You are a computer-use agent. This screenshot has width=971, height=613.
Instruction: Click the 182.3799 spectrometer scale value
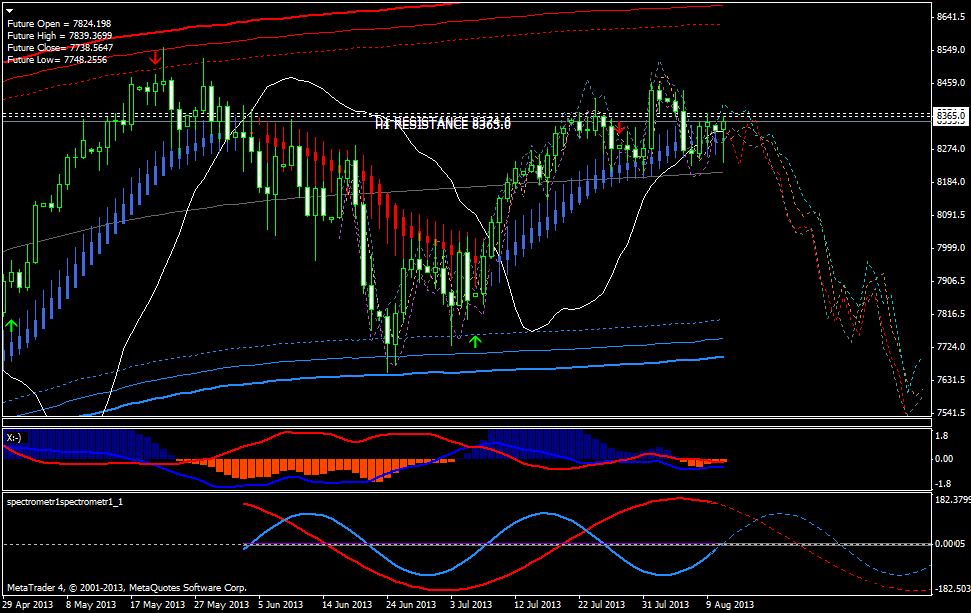[952, 500]
